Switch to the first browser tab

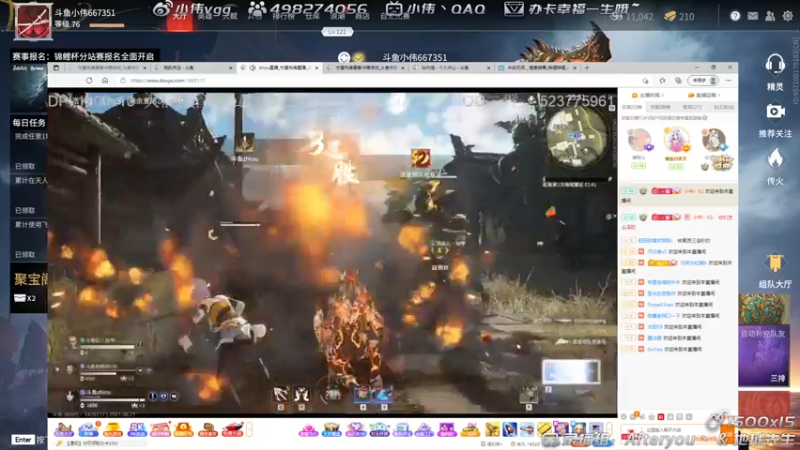[107, 67]
